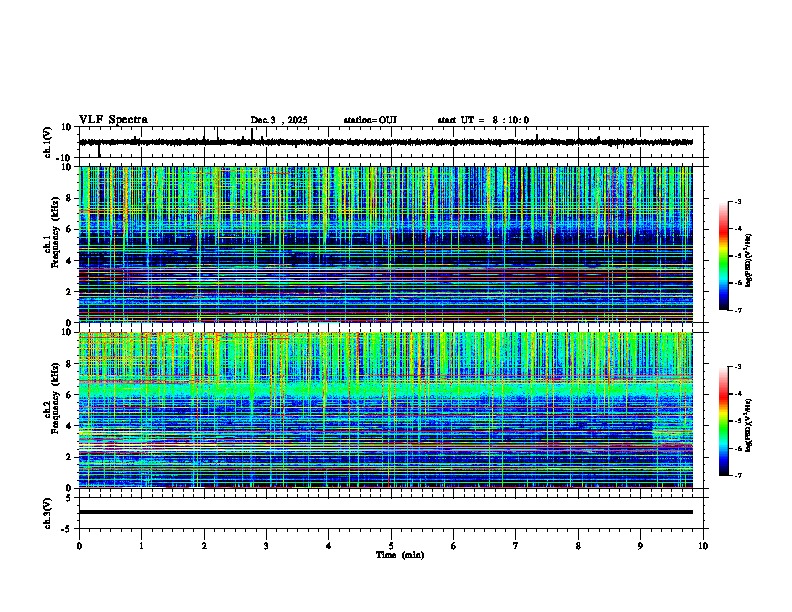Click the ch.1 spectrogram panel

[x=386, y=244]
